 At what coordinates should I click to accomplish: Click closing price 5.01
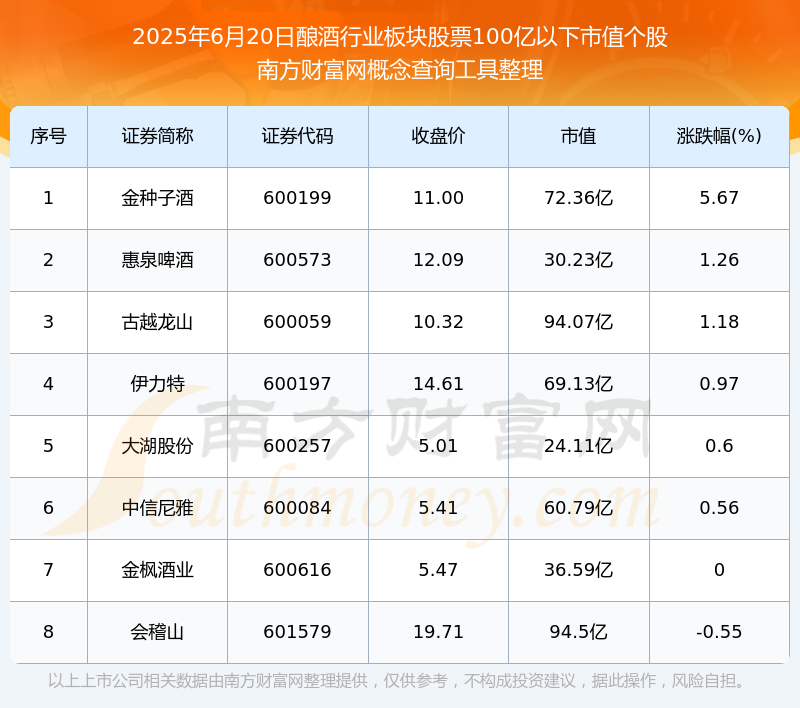[438, 446]
